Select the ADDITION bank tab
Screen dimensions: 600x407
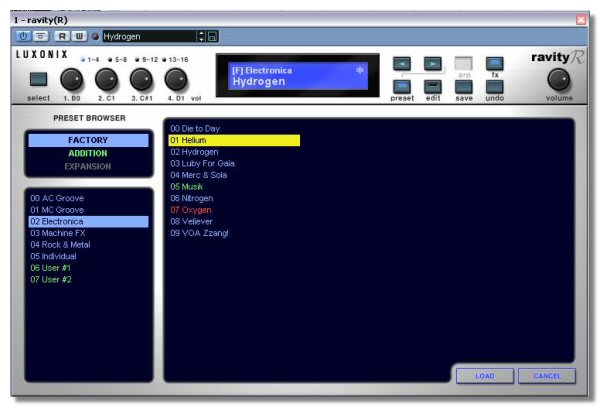(x=88, y=153)
